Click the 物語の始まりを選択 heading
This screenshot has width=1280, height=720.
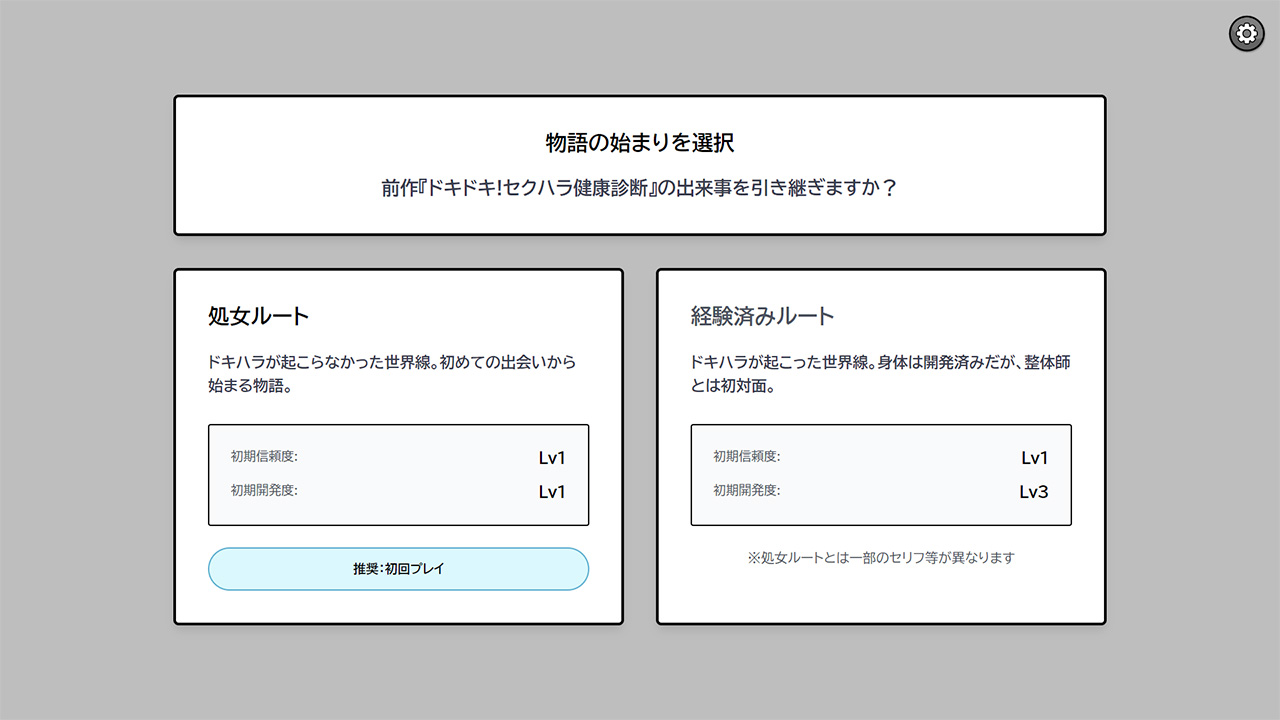(x=640, y=143)
